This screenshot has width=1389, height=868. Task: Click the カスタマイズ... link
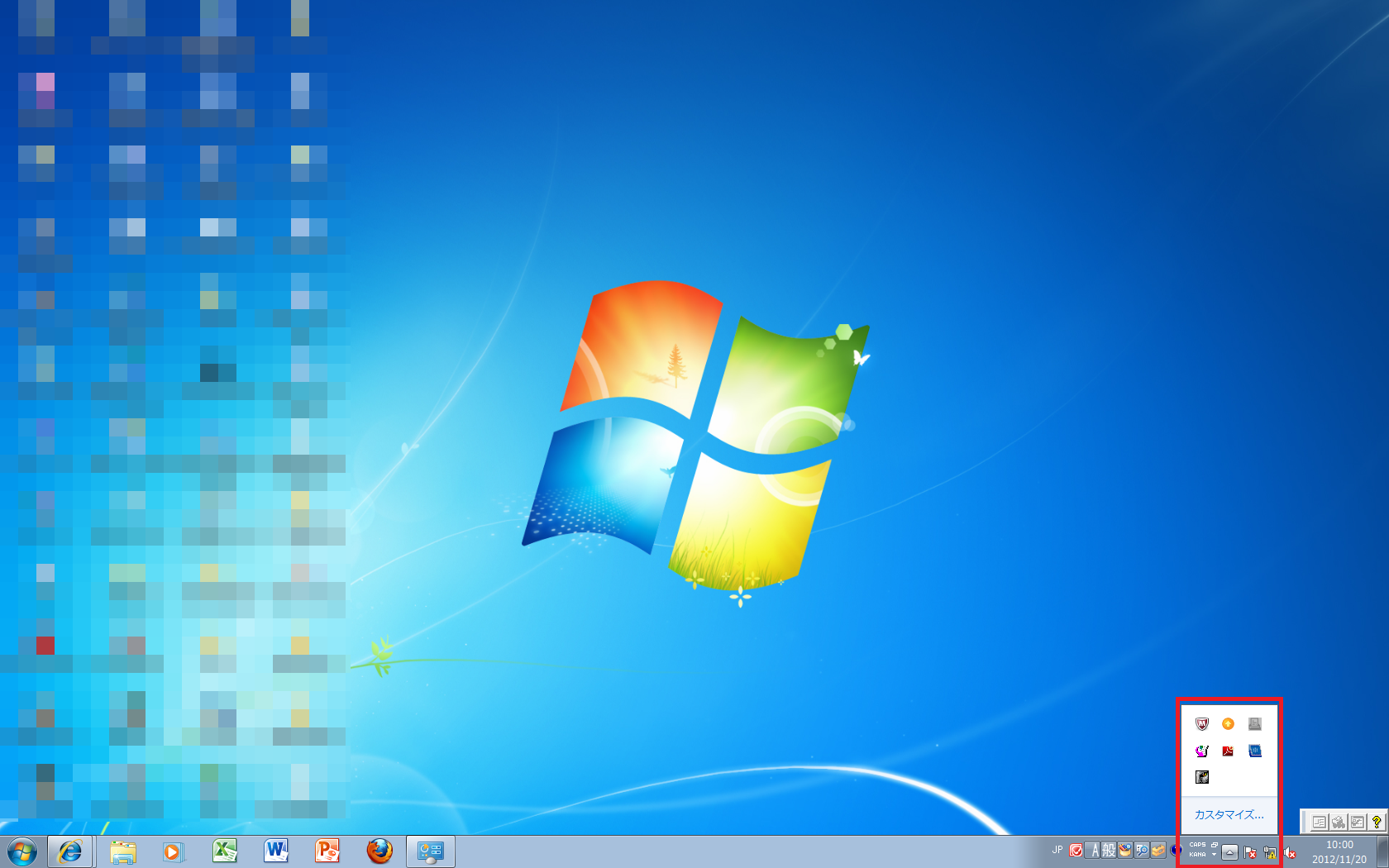pyautogui.click(x=1229, y=814)
